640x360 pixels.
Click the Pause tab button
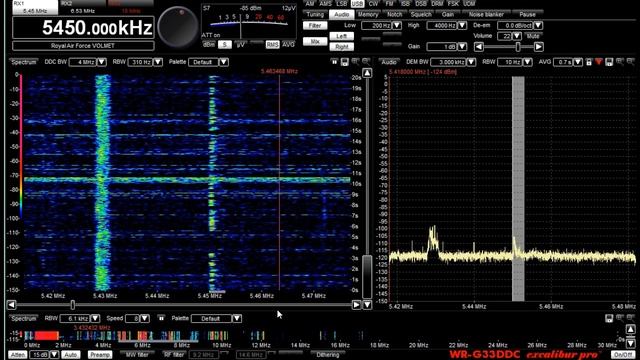(x=527, y=14)
